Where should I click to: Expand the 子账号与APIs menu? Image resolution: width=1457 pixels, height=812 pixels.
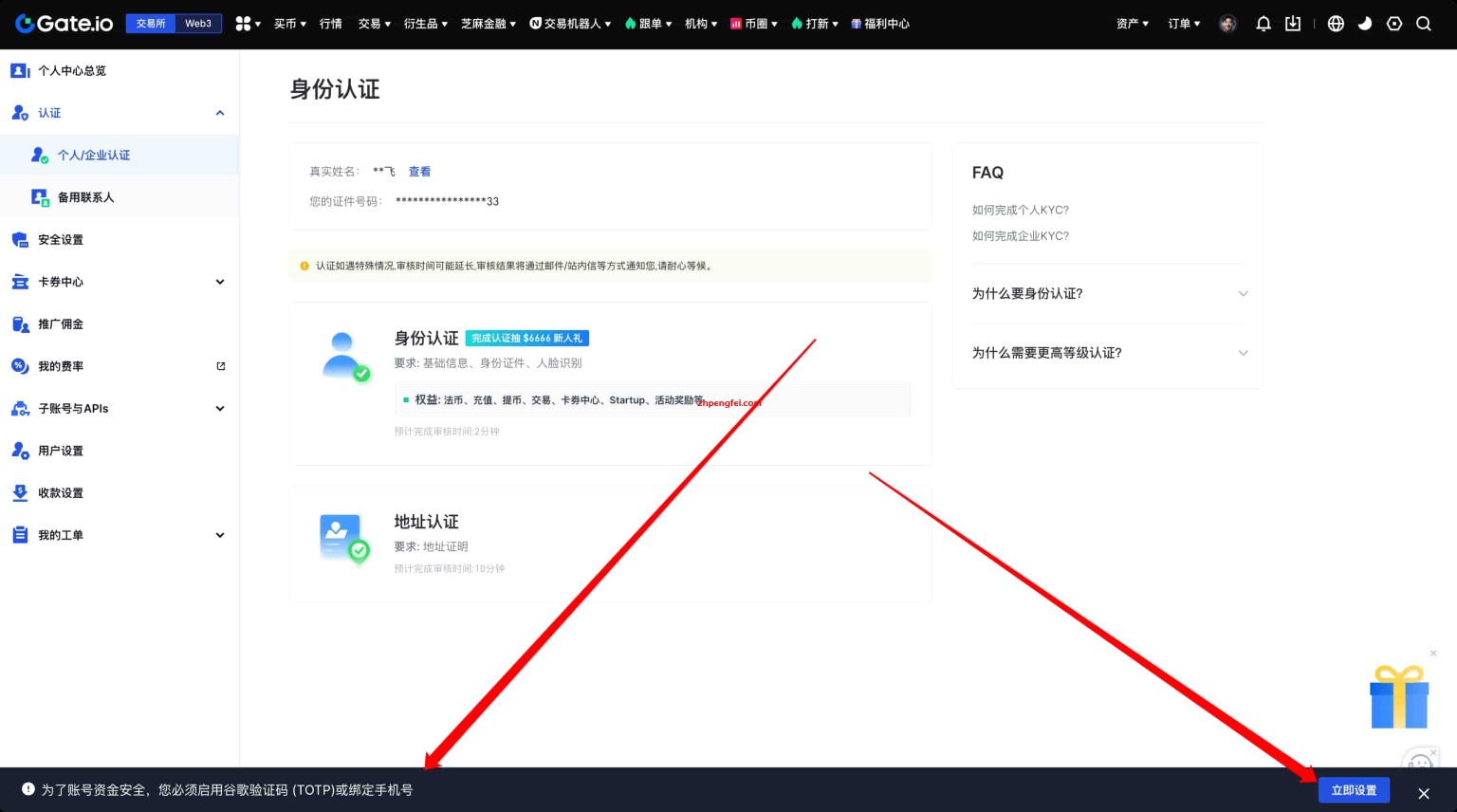pyautogui.click(x=219, y=408)
